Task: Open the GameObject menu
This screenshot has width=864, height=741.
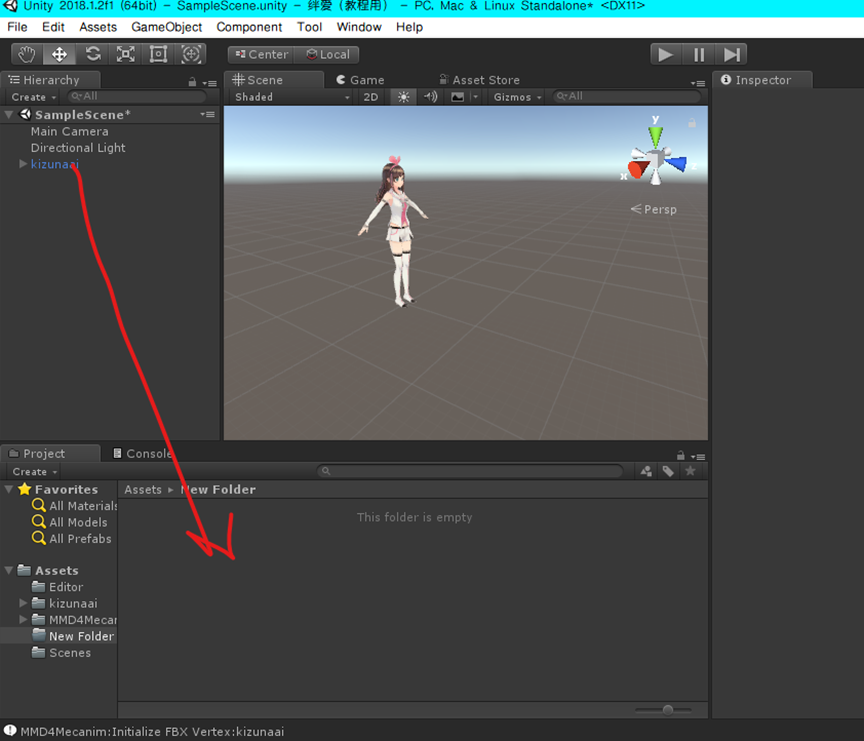Action: point(166,27)
